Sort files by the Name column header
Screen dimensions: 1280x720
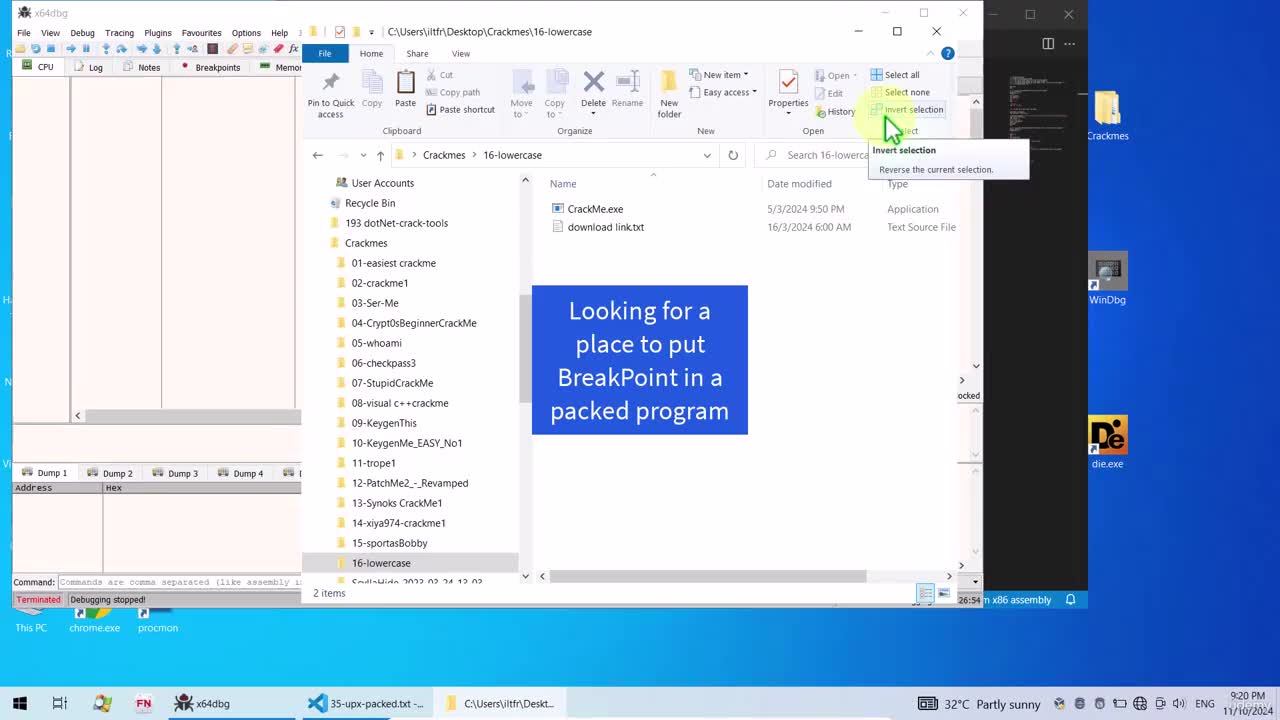[563, 184]
